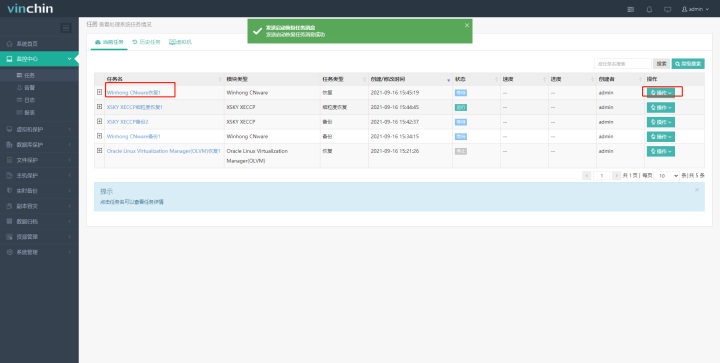This screenshot has width=720, height=363.
Task: Open 操作 dropdown for the OLVM row
Action: pos(661,151)
